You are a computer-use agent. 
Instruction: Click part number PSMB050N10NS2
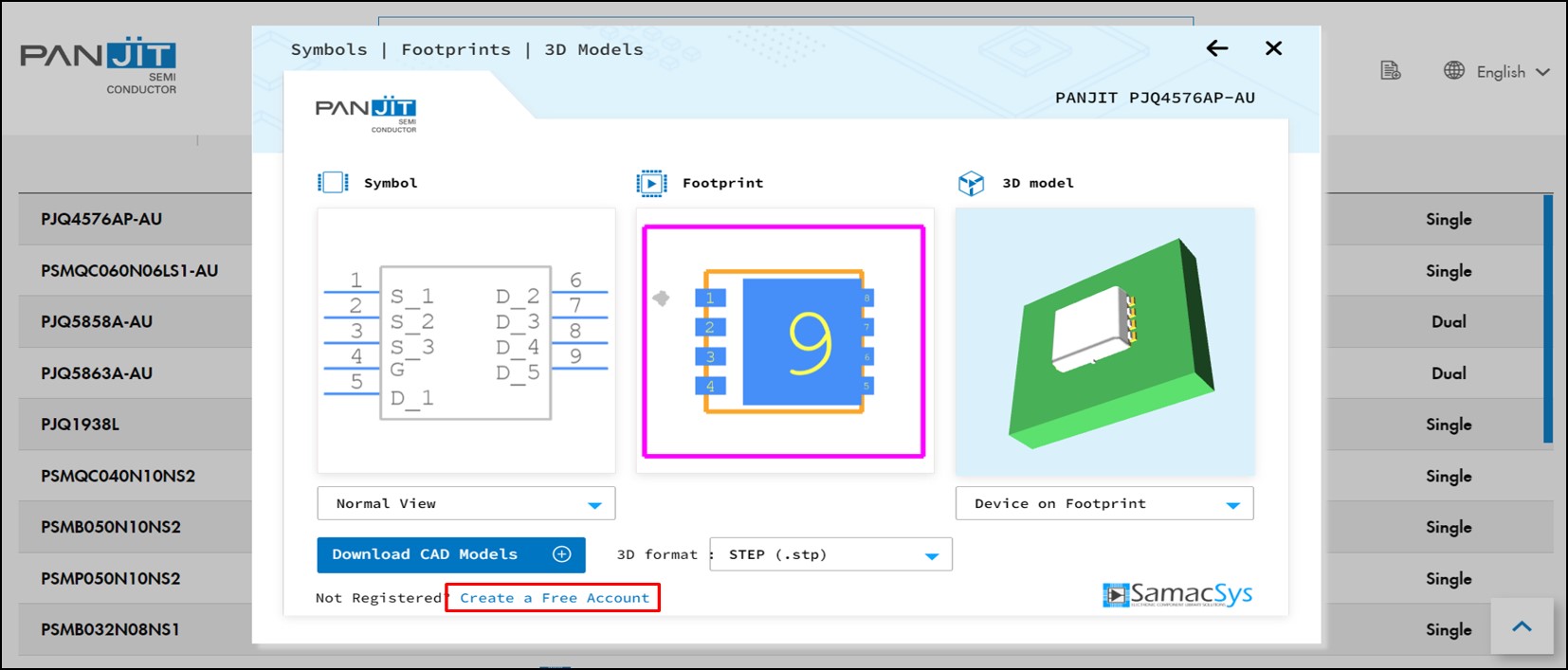111,527
